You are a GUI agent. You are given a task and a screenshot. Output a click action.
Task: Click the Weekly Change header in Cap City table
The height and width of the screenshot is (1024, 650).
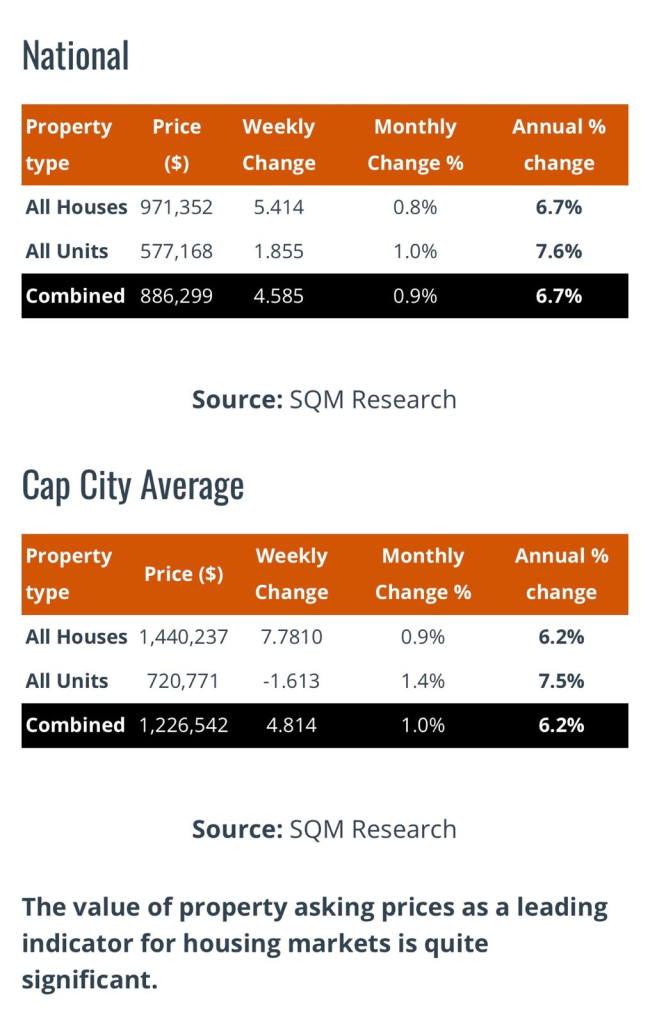coord(291,574)
